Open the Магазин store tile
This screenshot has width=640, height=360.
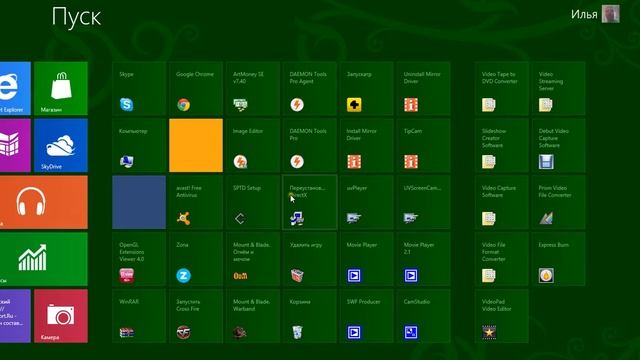point(61,89)
